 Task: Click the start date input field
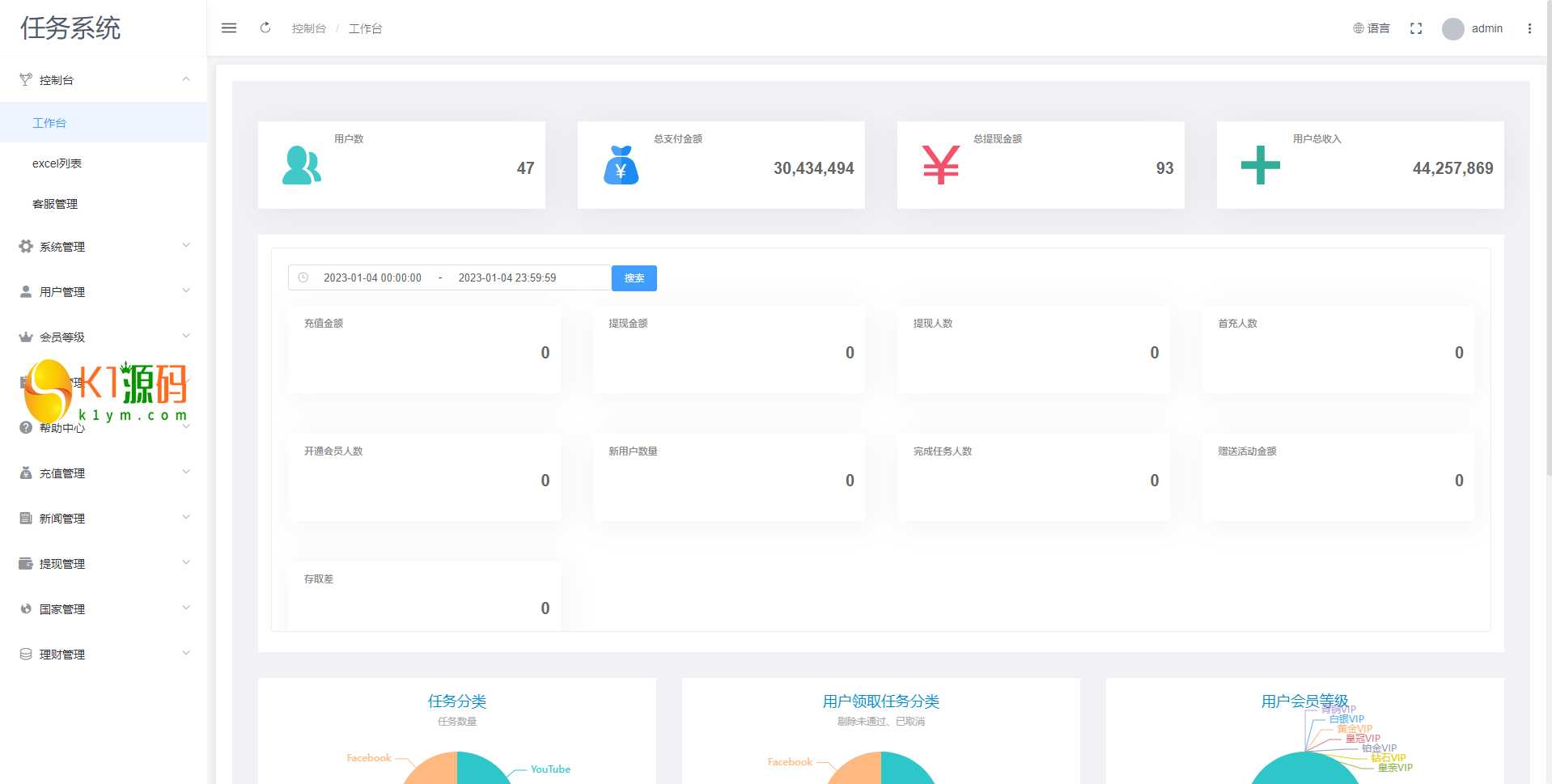372,278
